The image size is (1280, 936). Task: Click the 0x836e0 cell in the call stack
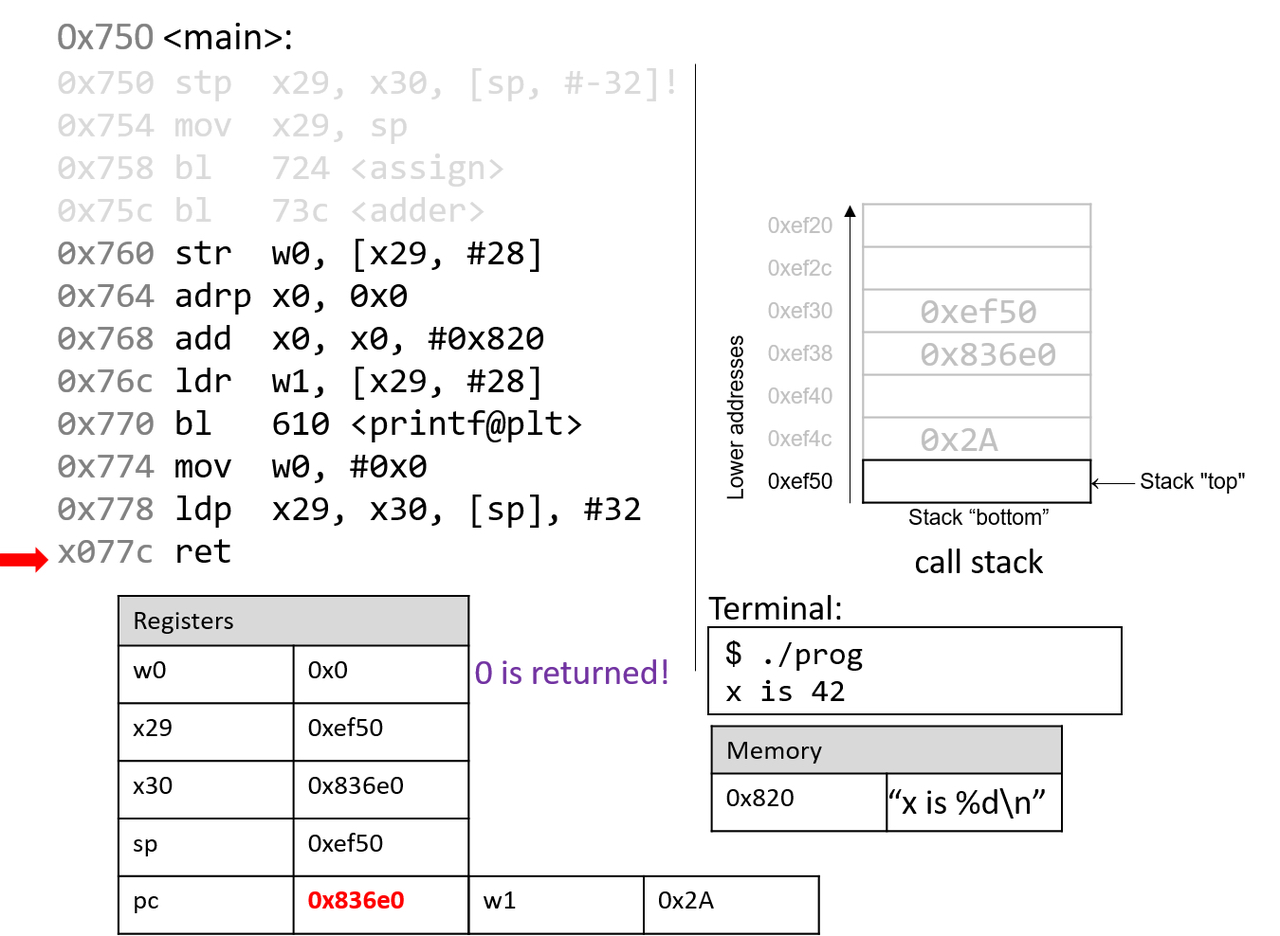[976, 355]
